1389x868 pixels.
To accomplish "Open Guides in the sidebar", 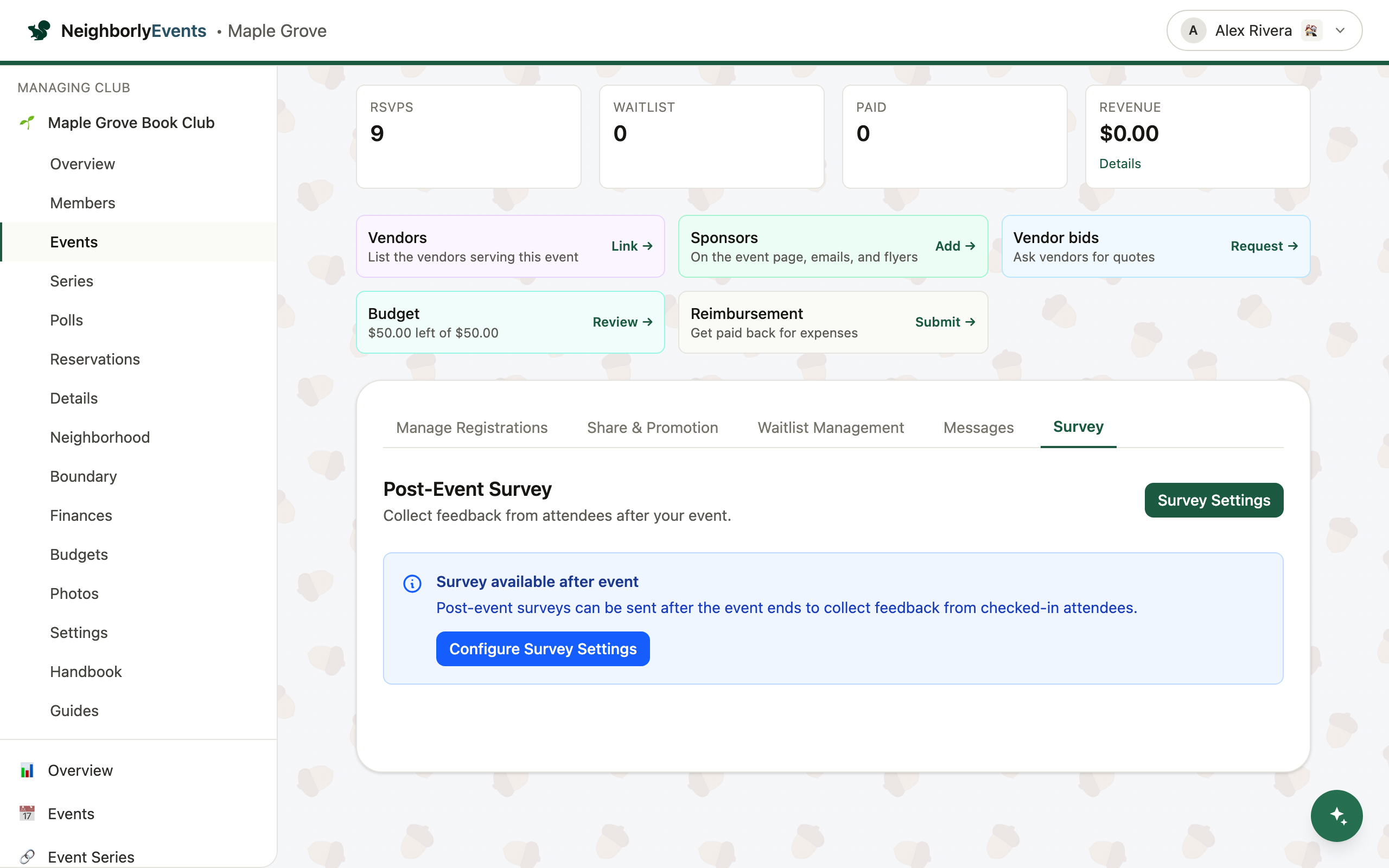I will coord(138,711).
